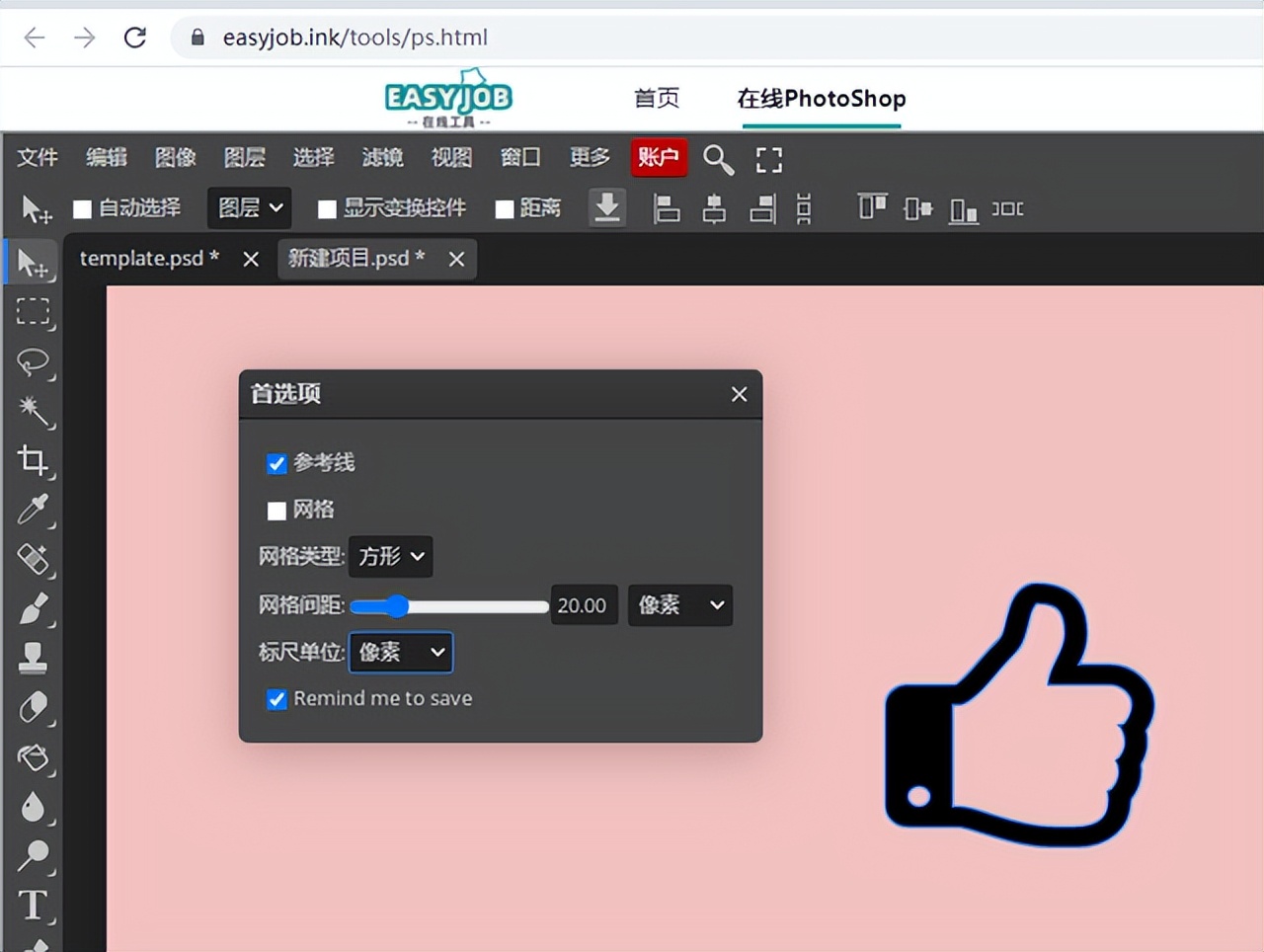Click the align left edges icon

tap(667, 208)
